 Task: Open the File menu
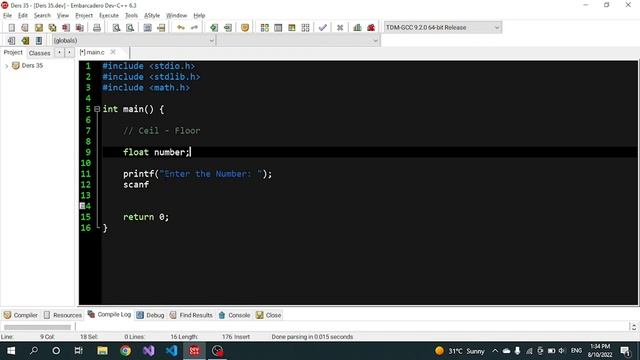click(x=7, y=16)
